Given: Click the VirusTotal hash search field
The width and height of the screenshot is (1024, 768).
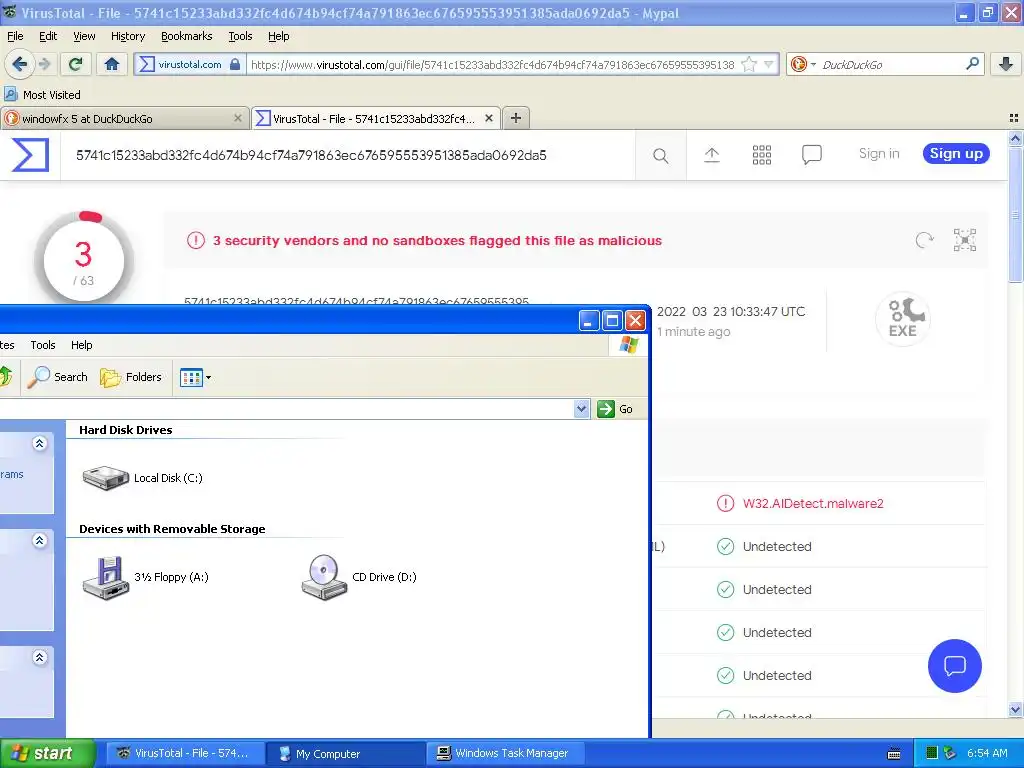Looking at the screenshot, I should click(347, 155).
